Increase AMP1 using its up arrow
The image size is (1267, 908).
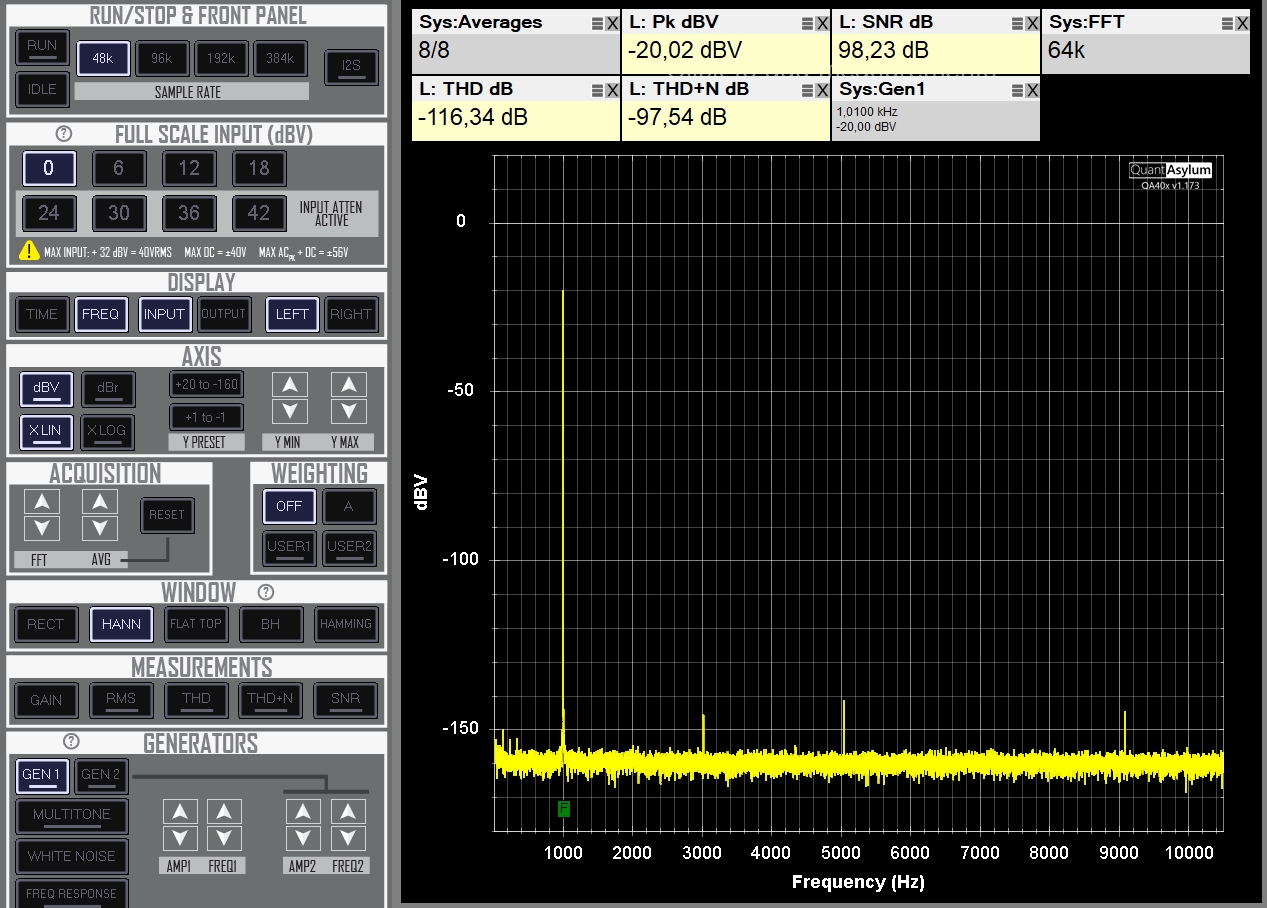180,811
